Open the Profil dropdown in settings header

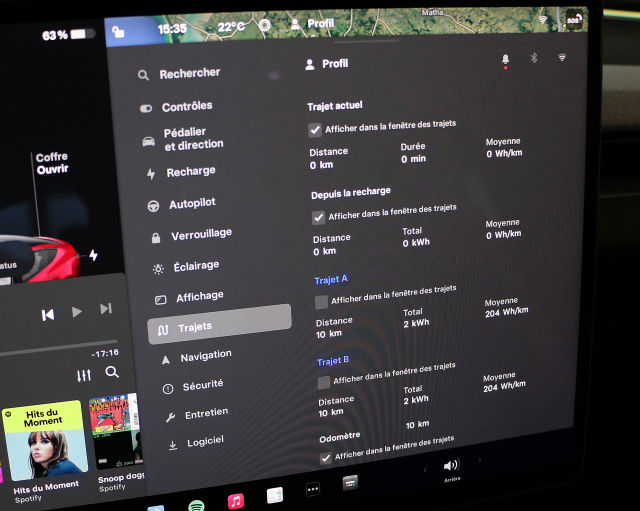tap(327, 64)
